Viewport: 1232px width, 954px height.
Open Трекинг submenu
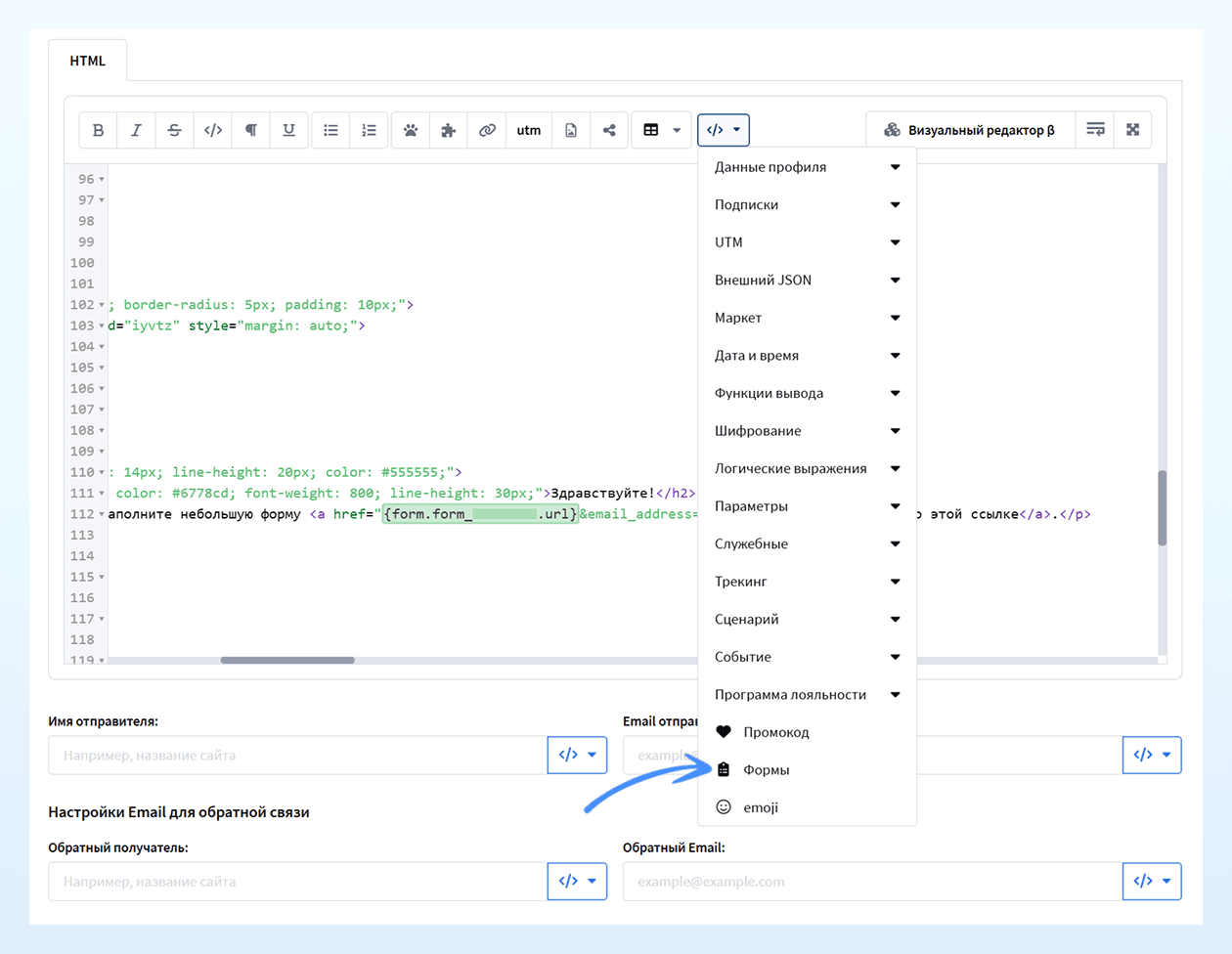click(807, 582)
